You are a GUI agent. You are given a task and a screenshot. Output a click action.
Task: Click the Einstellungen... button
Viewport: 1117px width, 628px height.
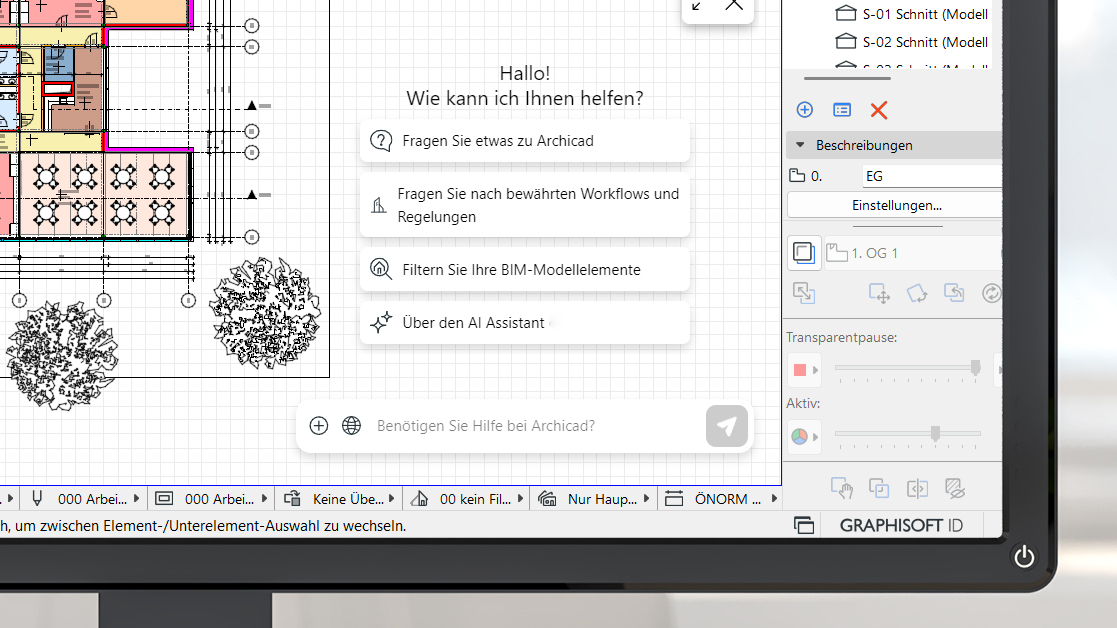click(x=896, y=205)
